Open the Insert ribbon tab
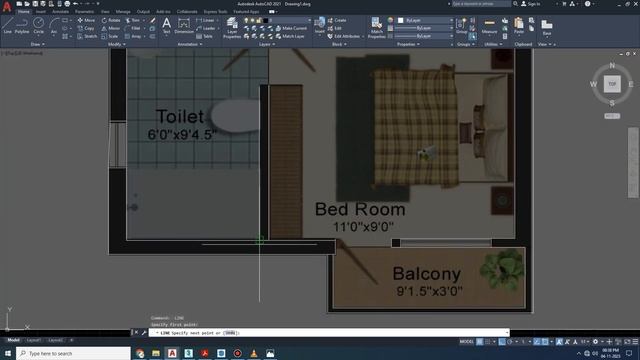The height and width of the screenshot is (360, 640). [41, 12]
